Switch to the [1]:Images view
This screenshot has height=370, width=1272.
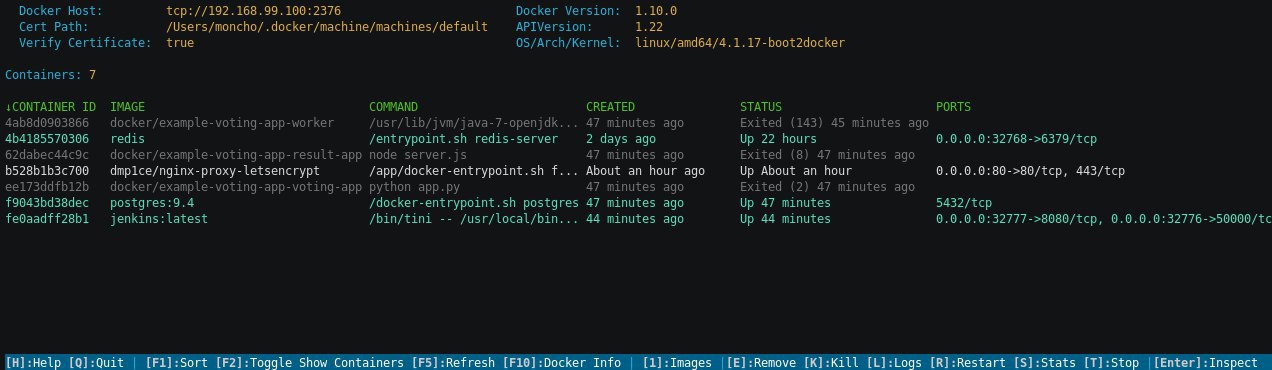677,363
